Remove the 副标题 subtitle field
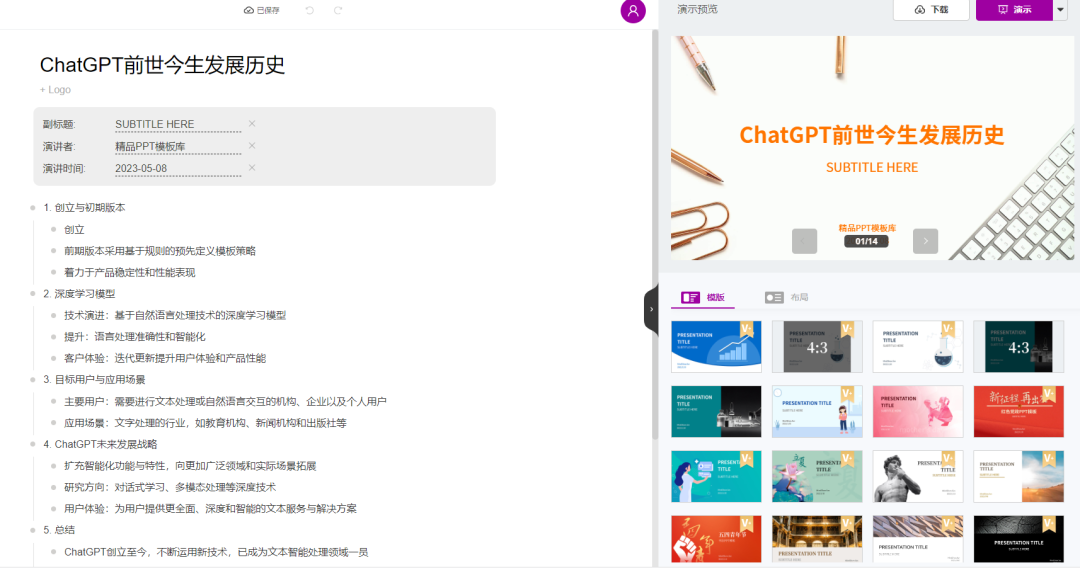The width and height of the screenshot is (1080, 570). click(252, 123)
